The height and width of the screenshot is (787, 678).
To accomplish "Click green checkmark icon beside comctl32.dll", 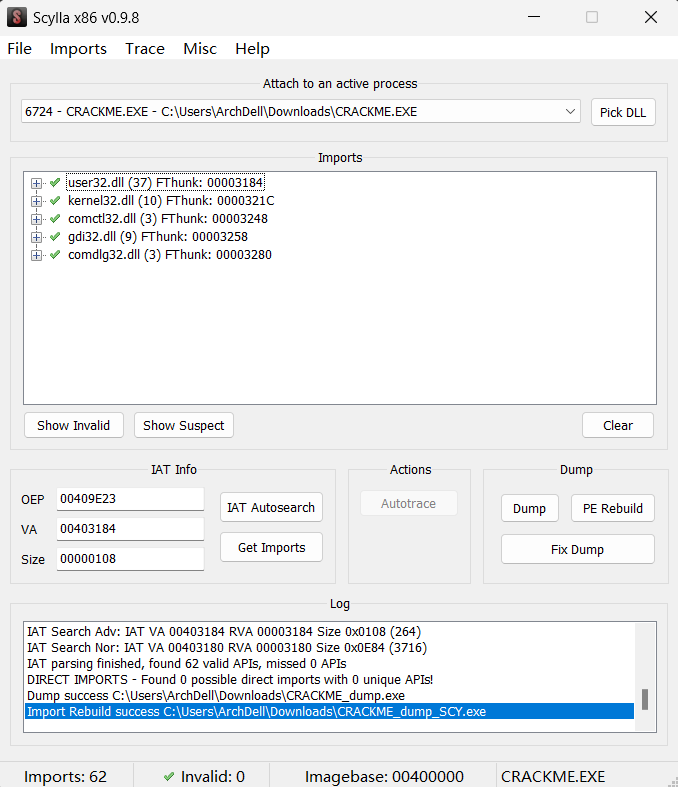I will pyautogui.click(x=55, y=219).
